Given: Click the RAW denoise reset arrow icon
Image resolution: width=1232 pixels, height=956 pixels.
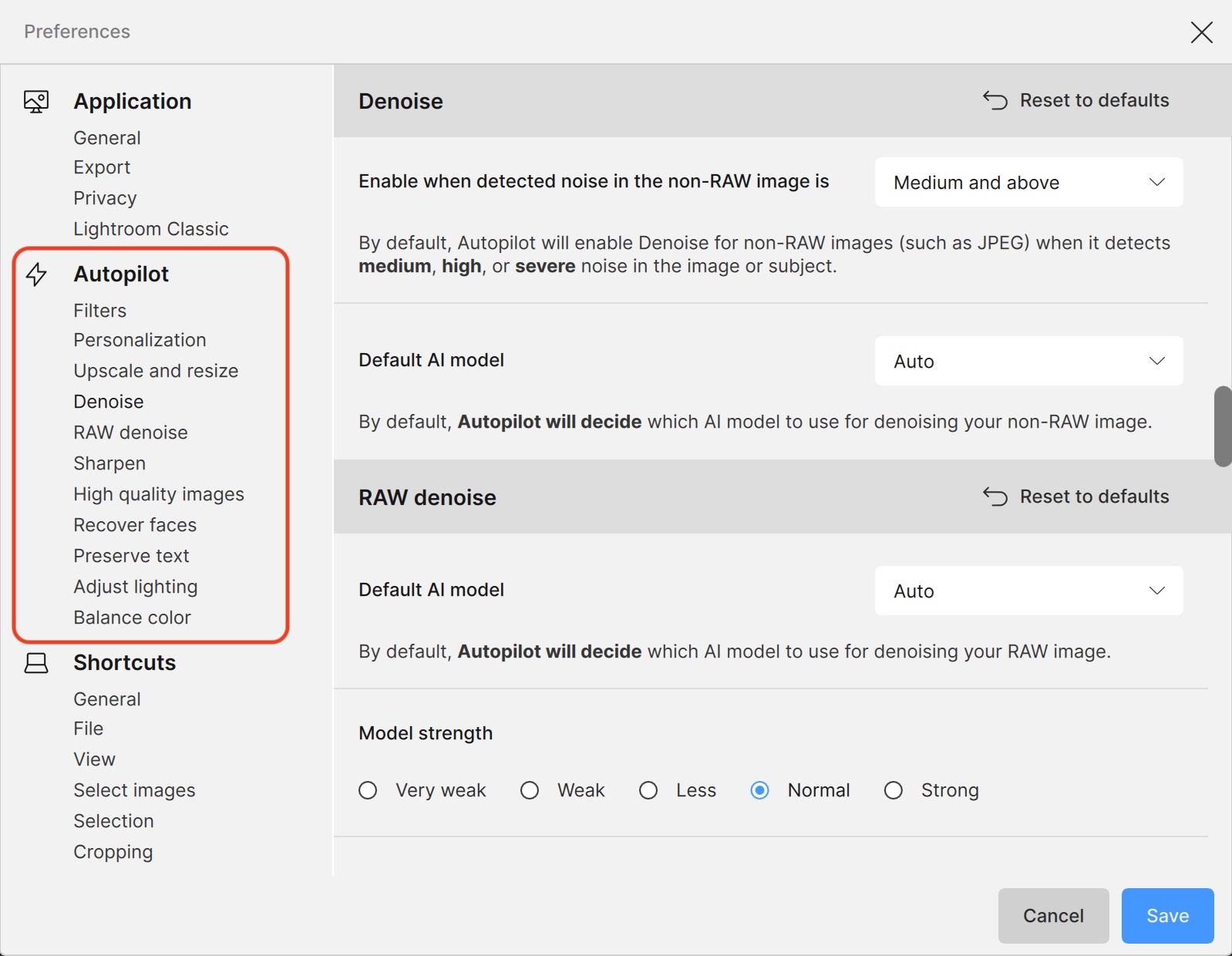Looking at the screenshot, I should click(995, 497).
